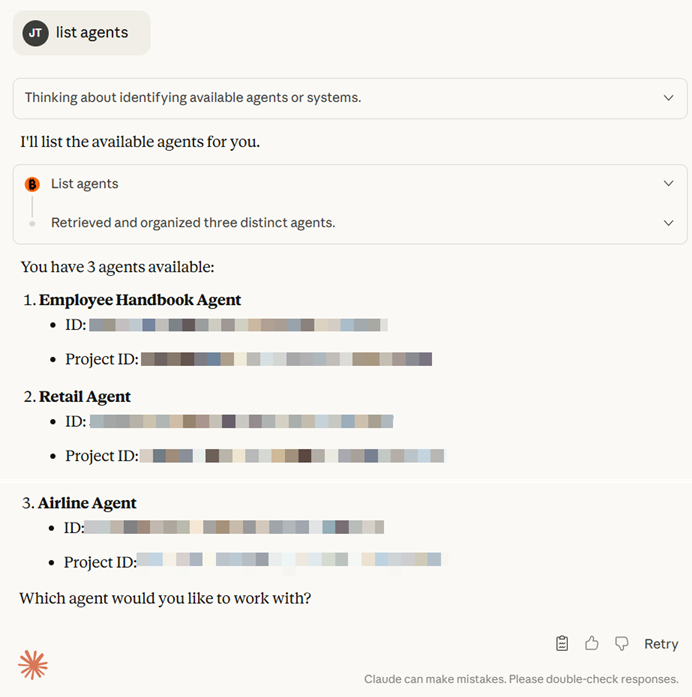Viewport: 692px width, 697px height.
Task: Copy the response with the clipboard icon
Action: point(562,643)
